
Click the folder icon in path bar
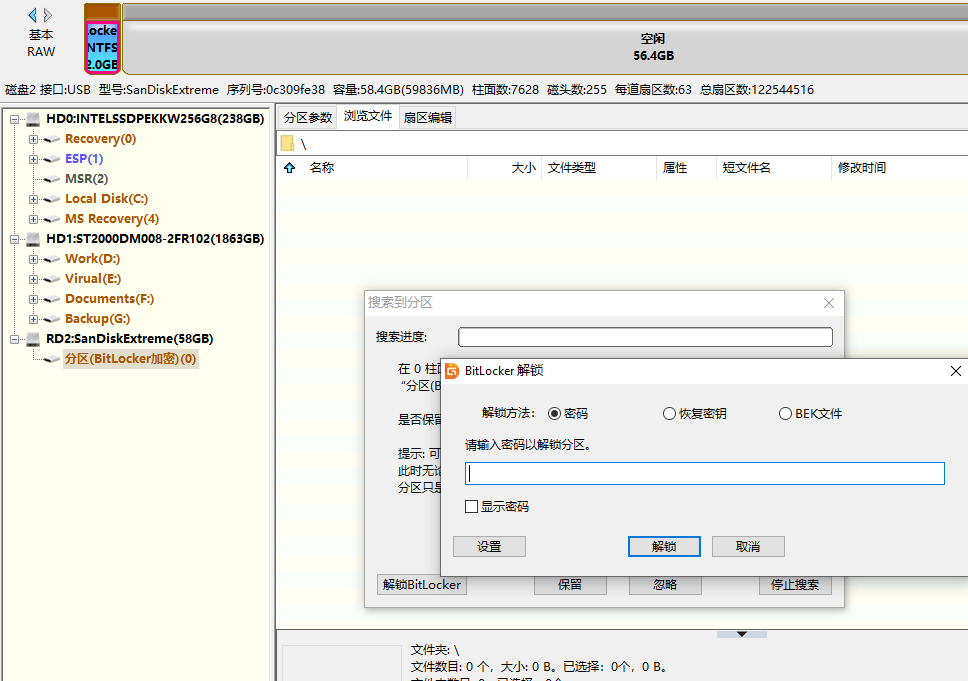click(x=288, y=144)
